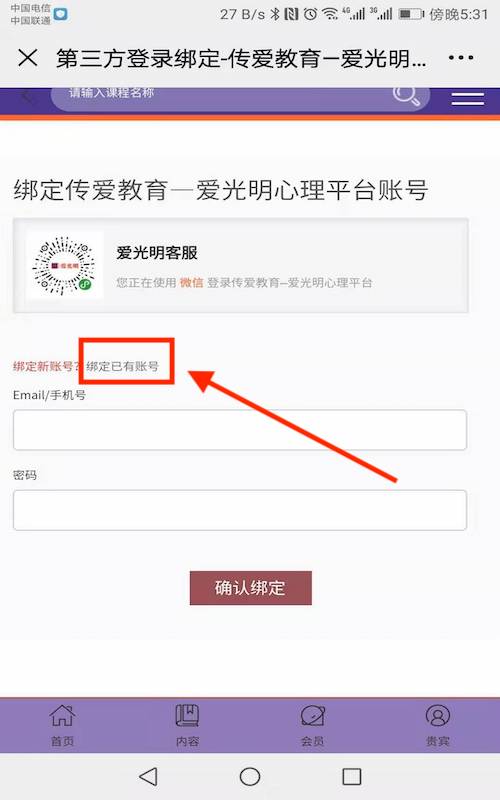Open the 首页 home tab

click(62, 725)
